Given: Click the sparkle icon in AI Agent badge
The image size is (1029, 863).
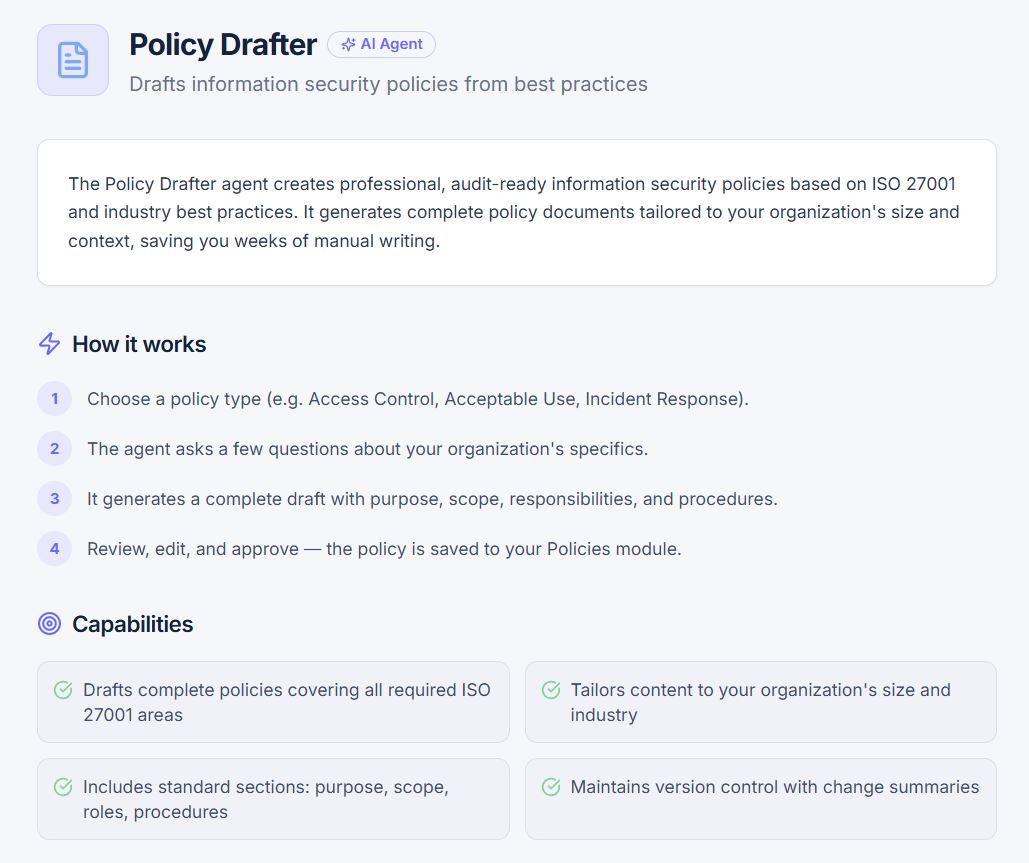Looking at the screenshot, I should coord(348,45).
